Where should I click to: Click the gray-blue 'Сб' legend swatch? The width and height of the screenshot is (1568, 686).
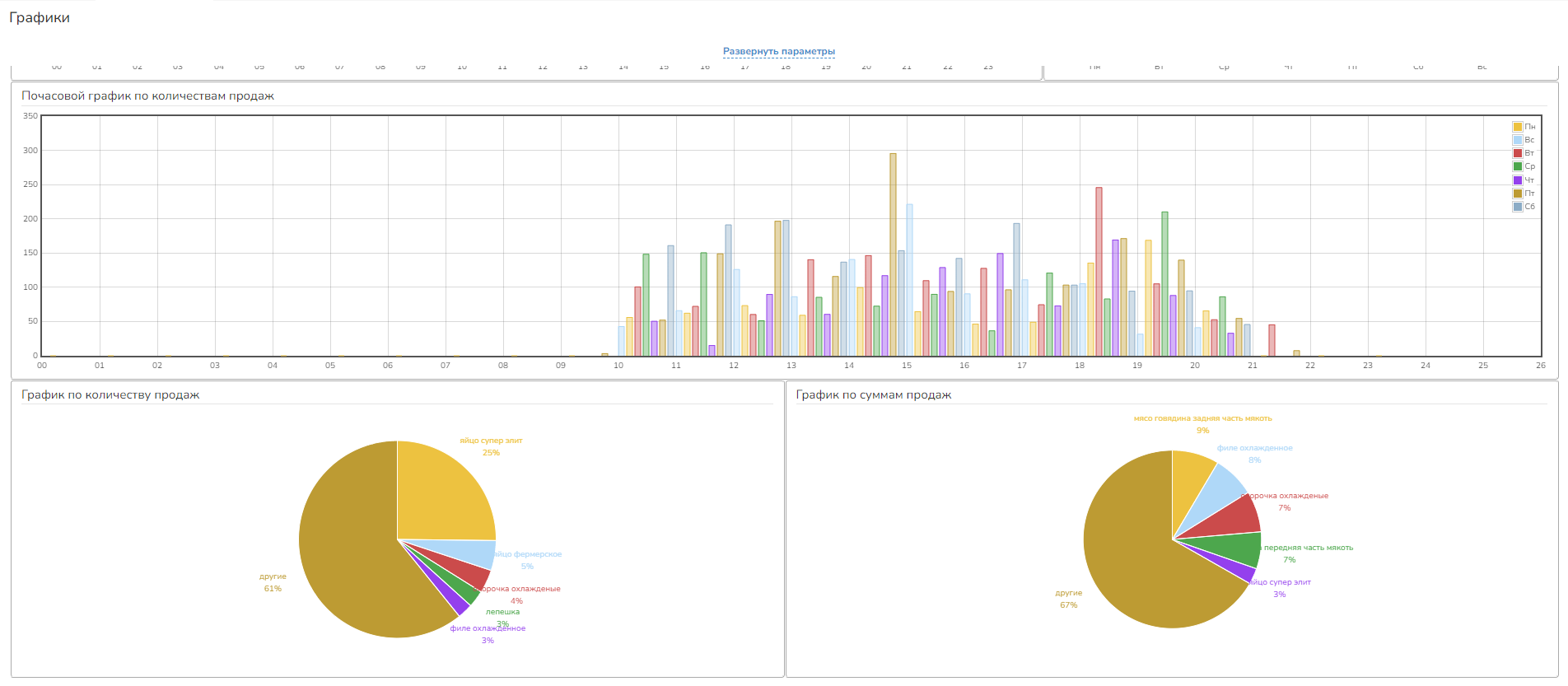1517,207
